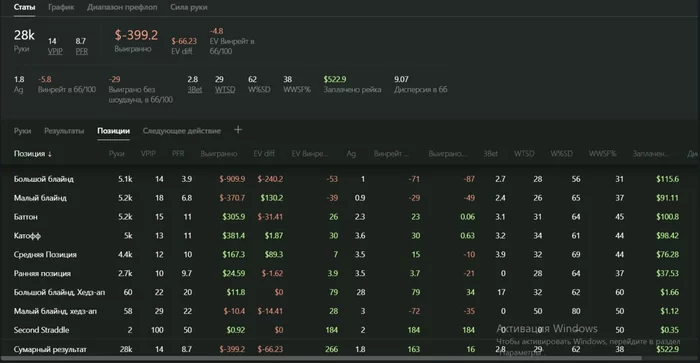
Task: Click the $381.4 winnings cell
Action: click(234, 235)
